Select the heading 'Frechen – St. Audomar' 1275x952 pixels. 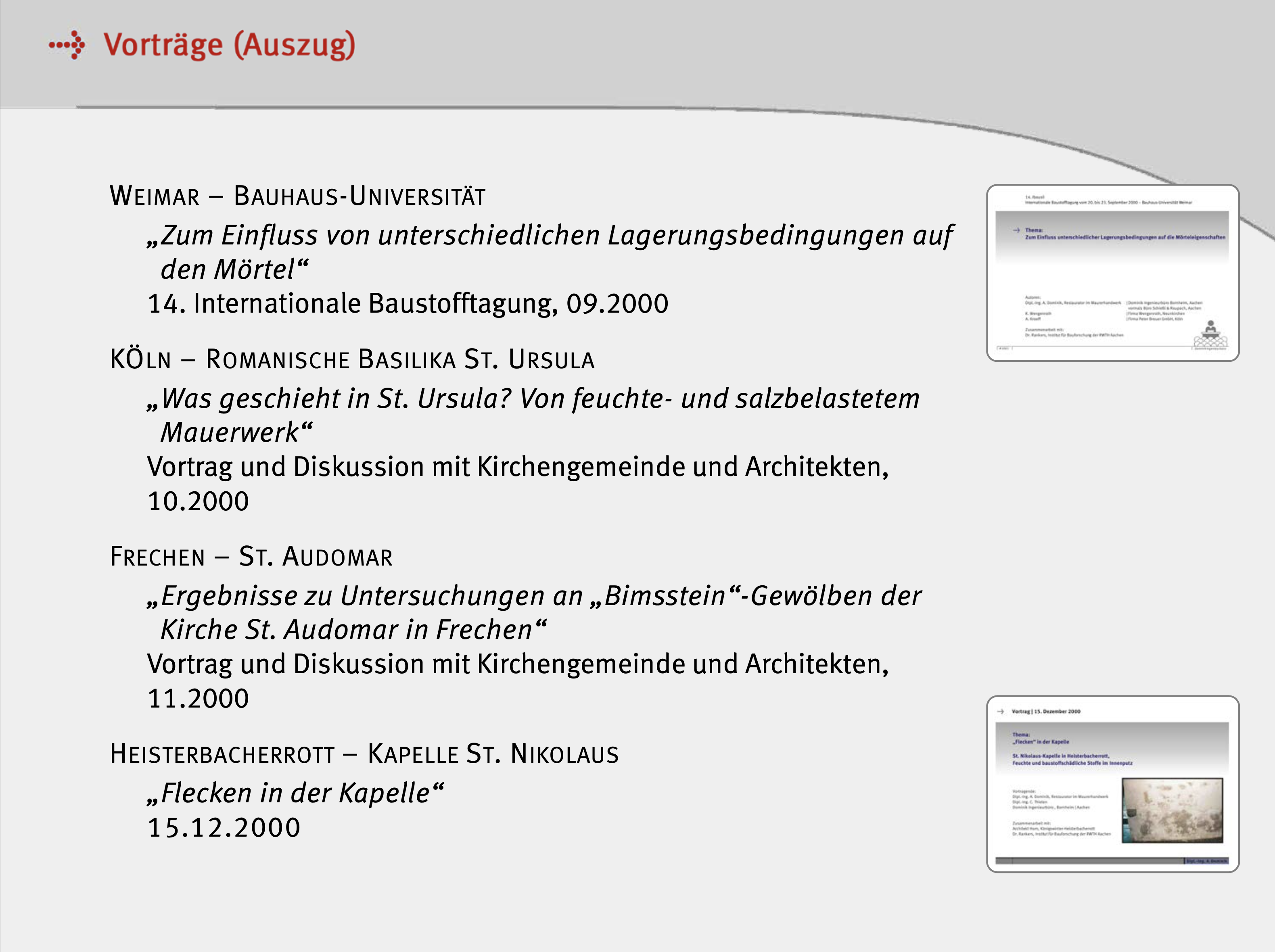coord(251,556)
